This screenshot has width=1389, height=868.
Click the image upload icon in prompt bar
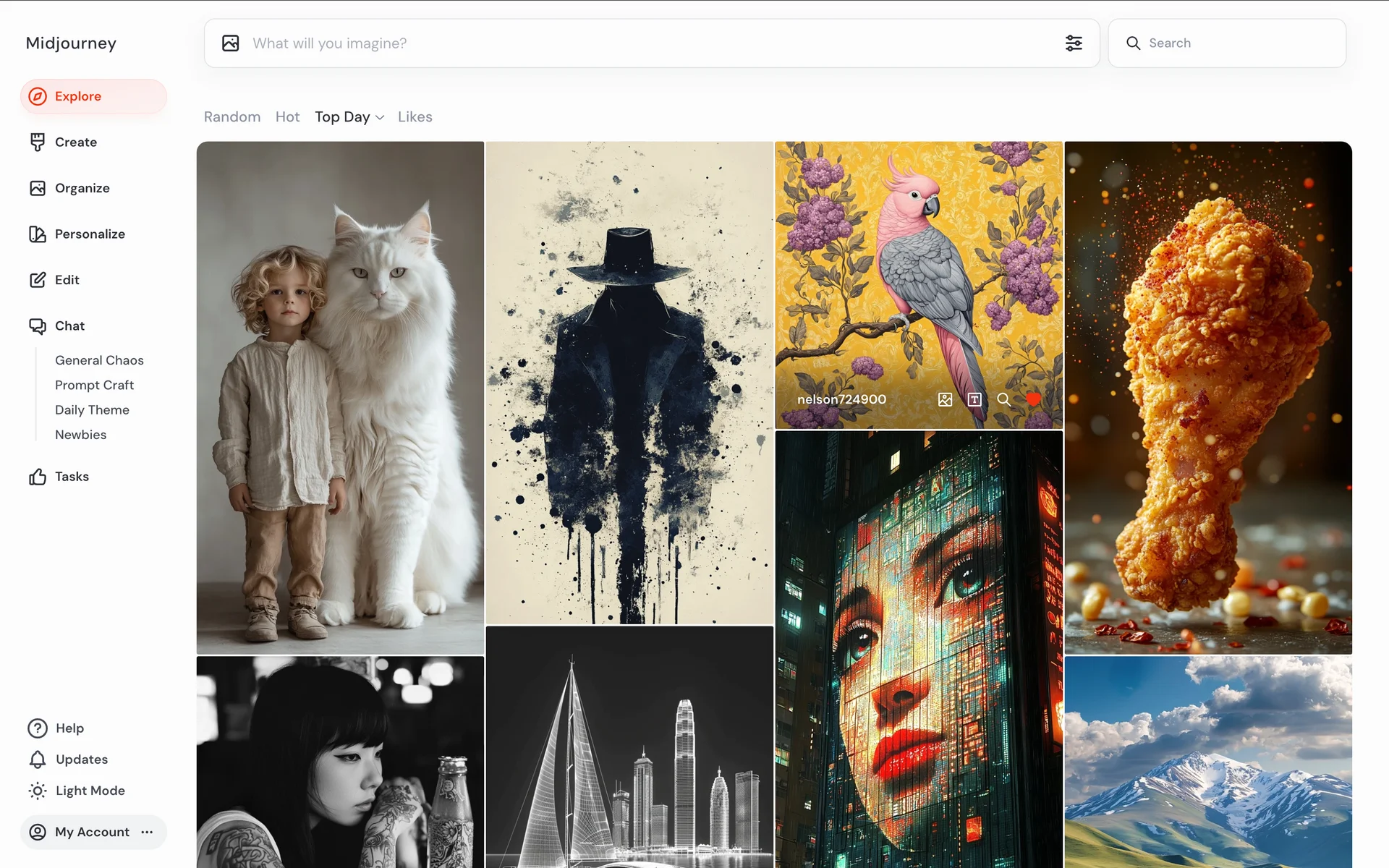click(x=231, y=43)
